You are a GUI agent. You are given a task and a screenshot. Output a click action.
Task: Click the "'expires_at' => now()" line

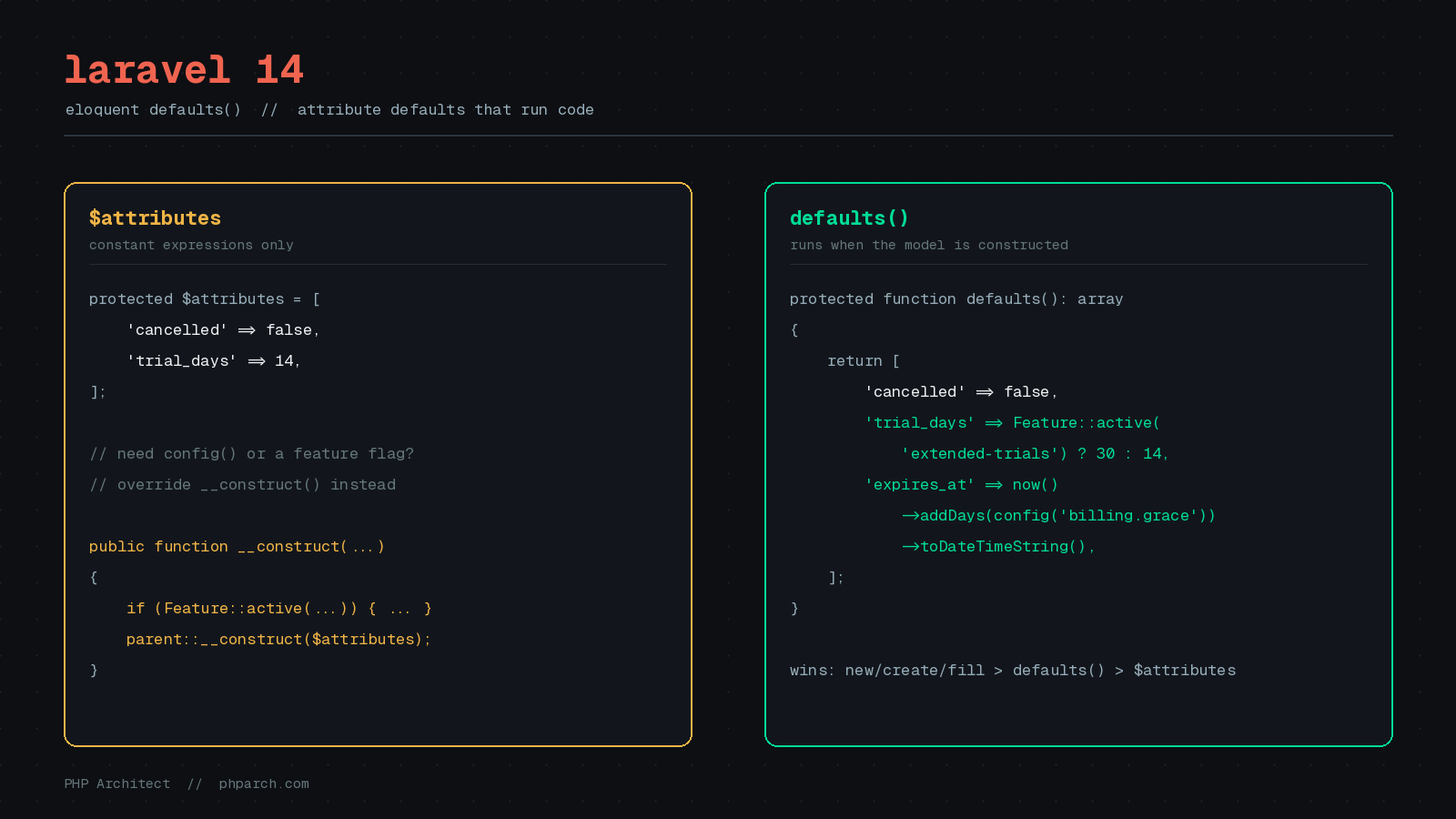click(x=961, y=485)
